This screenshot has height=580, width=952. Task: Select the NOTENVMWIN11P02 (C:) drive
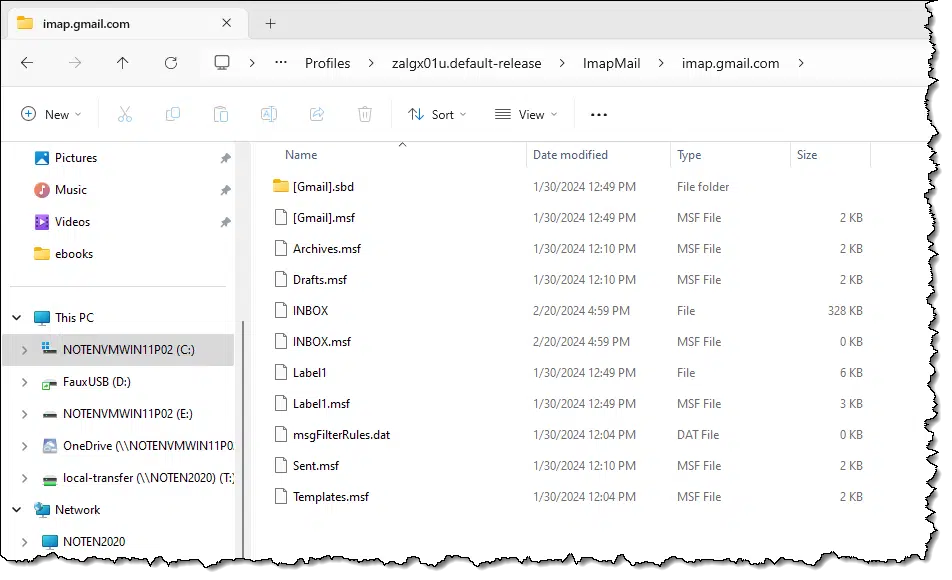pyautogui.click(x=129, y=350)
